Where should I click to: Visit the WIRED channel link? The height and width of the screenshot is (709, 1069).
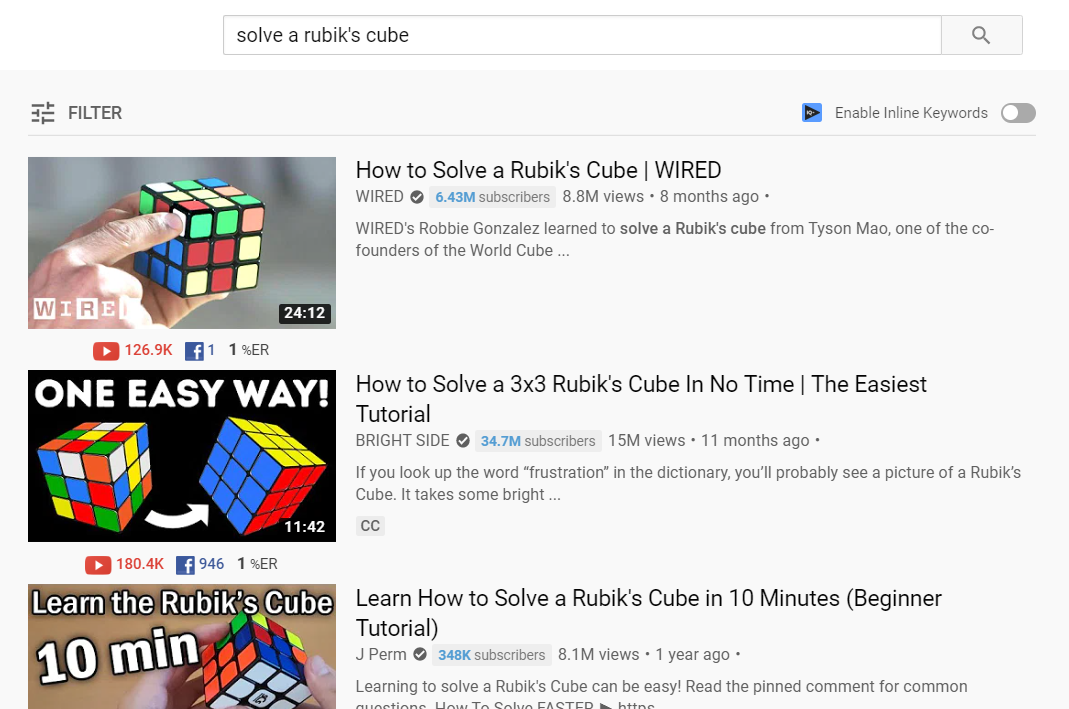click(x=380, y=196)
